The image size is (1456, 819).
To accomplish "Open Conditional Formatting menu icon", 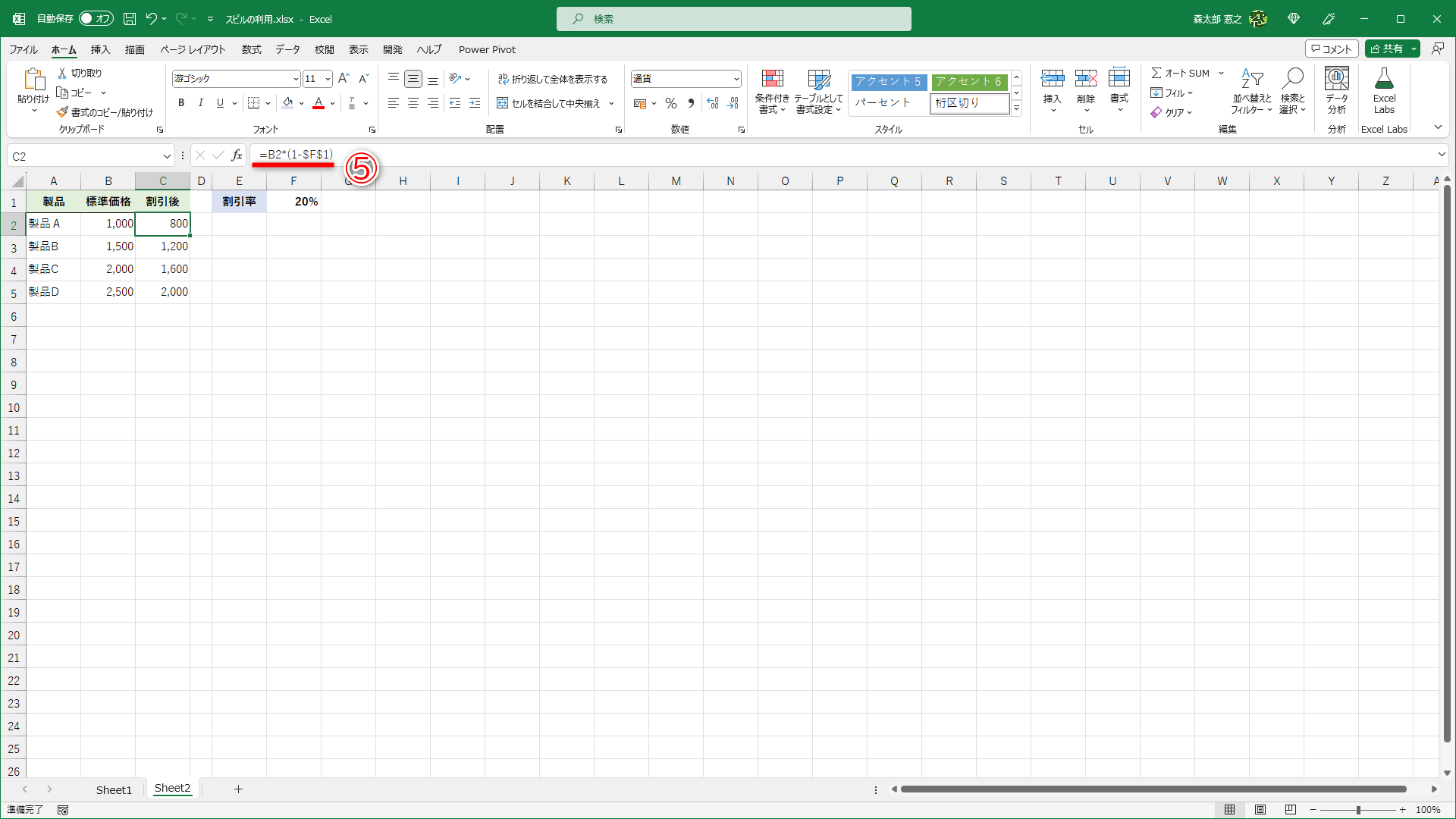I will click(772, 79).
